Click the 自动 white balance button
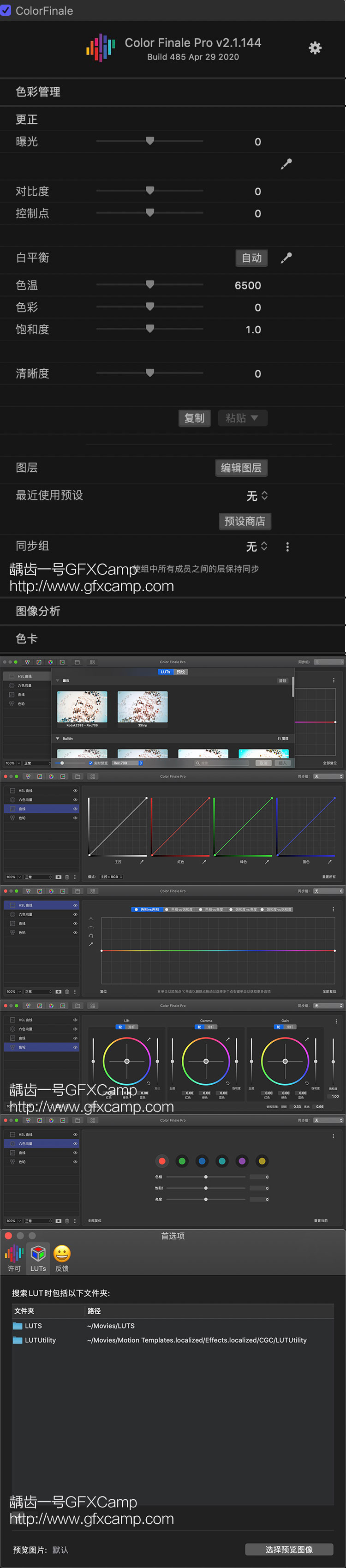This screenshot has width=346, height=1568. (251, 258)
